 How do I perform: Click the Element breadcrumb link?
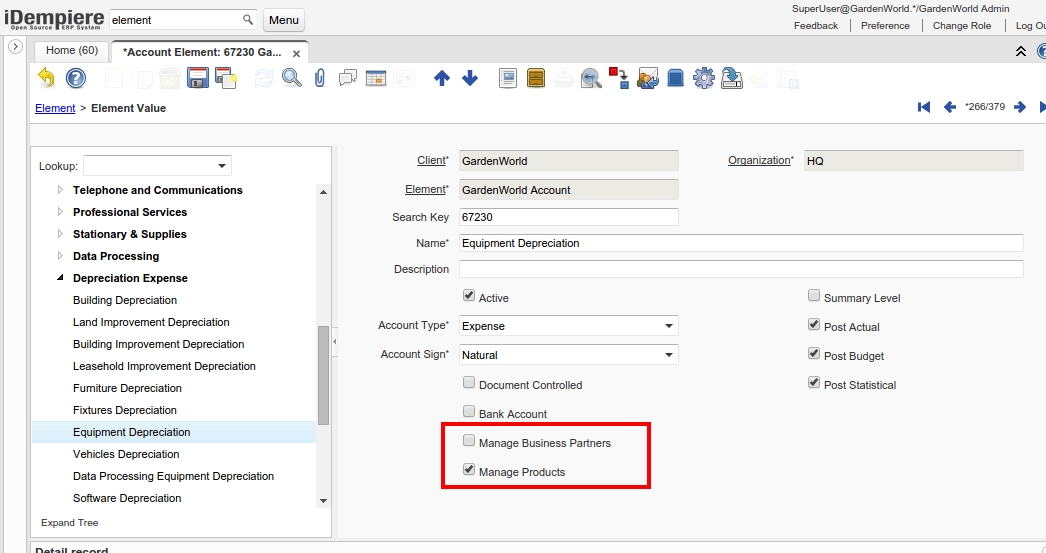pyautogui.click(x=55, y=108)
